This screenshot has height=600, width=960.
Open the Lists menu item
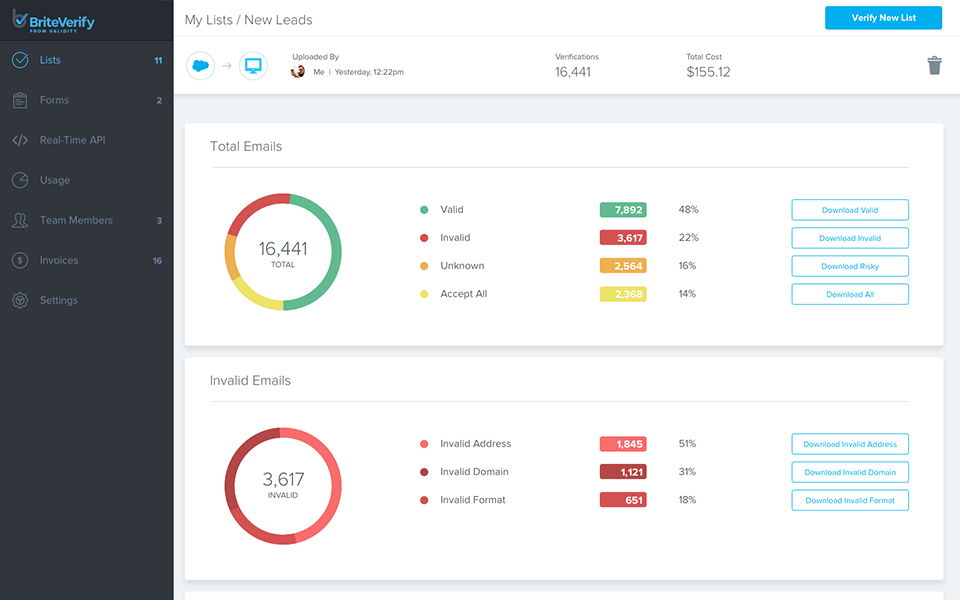[86, 60]
